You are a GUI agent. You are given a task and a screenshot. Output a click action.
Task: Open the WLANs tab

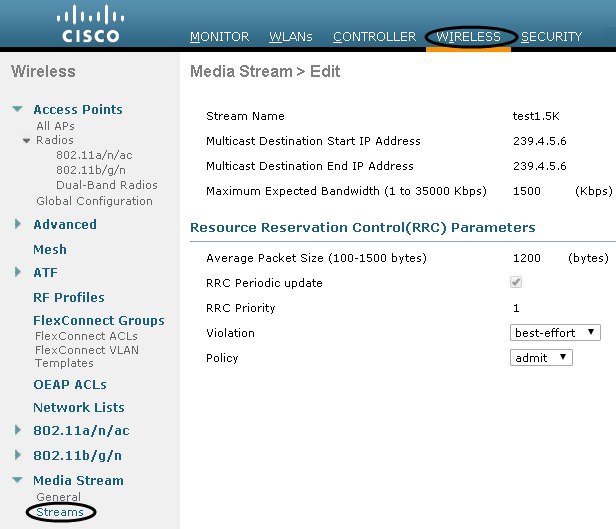[291, 37]
